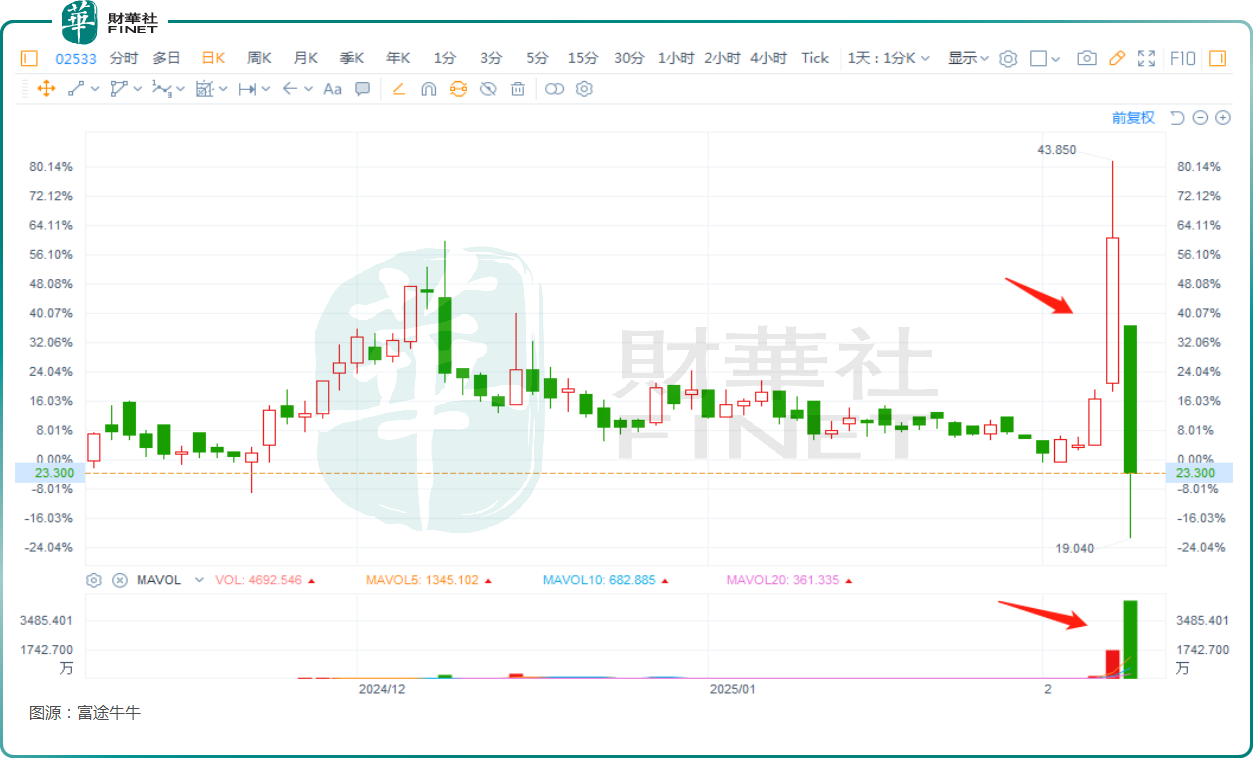Click the 前复权 adjustment link

(1133, 118)
